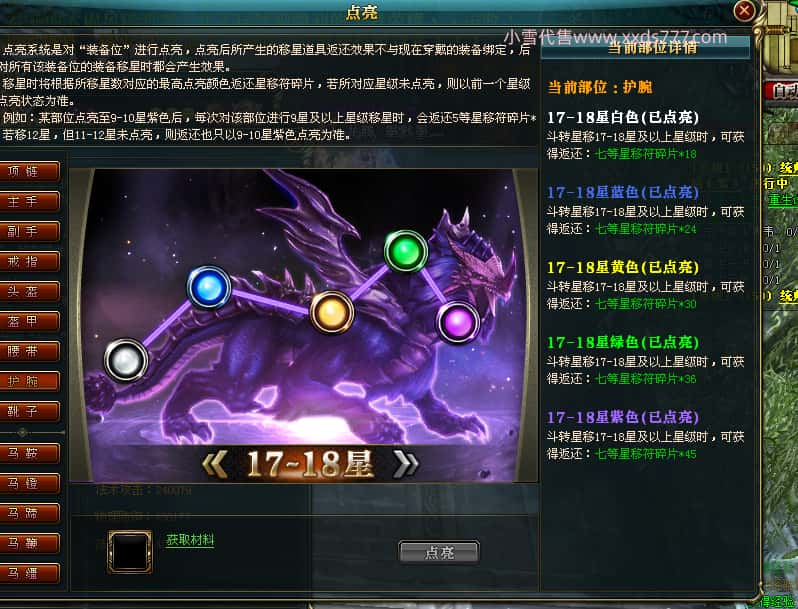This screenshot has width=798, height=609.
Task: Click the blue star orb
Action: pyautogui.click(x=209, y=287)
